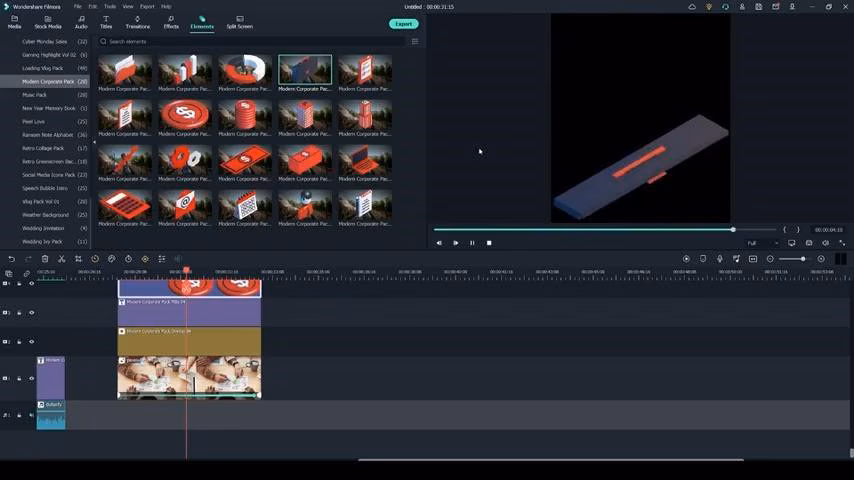This screenshot has width=854, height=480.
Task: Switch to the Transitions tab
Action: (137, 22)
